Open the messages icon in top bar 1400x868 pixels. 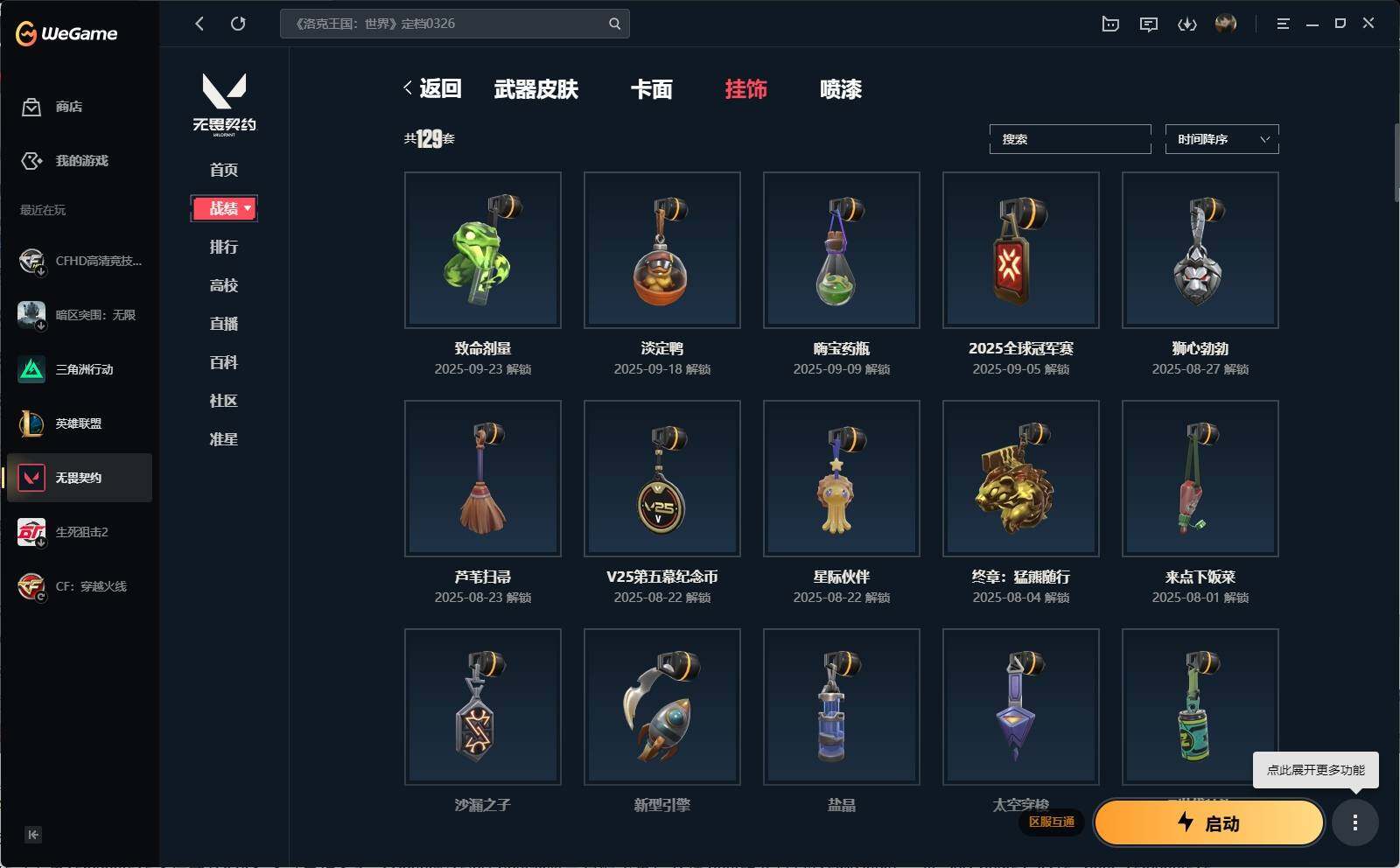(1148, 24)
